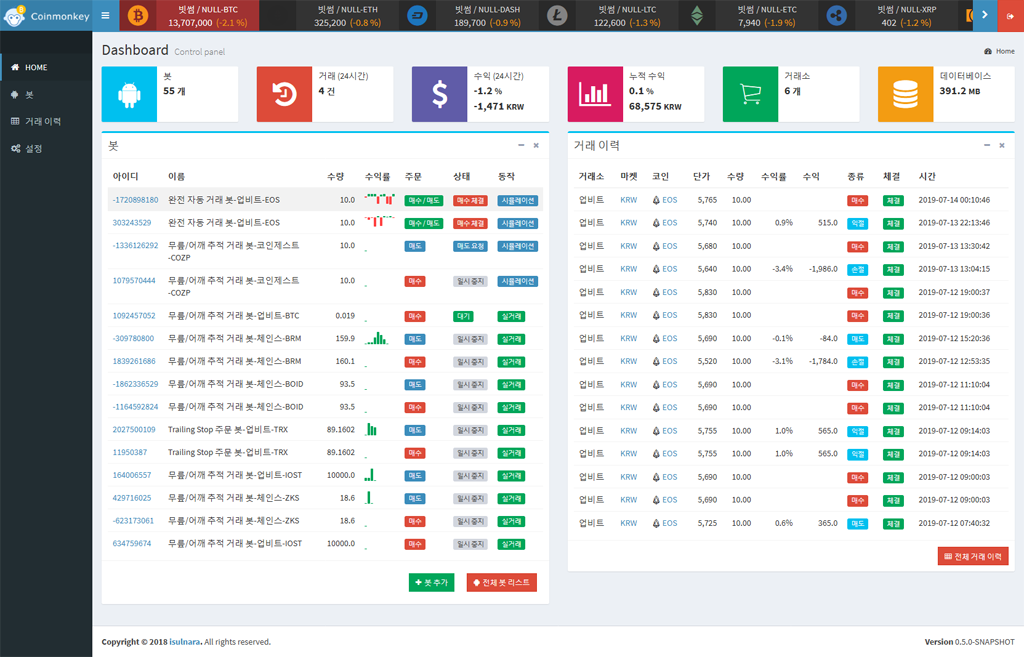Open bot ID 1092457052
Viewport: 1024px width, 657px height.
click(x=134, y=316)
